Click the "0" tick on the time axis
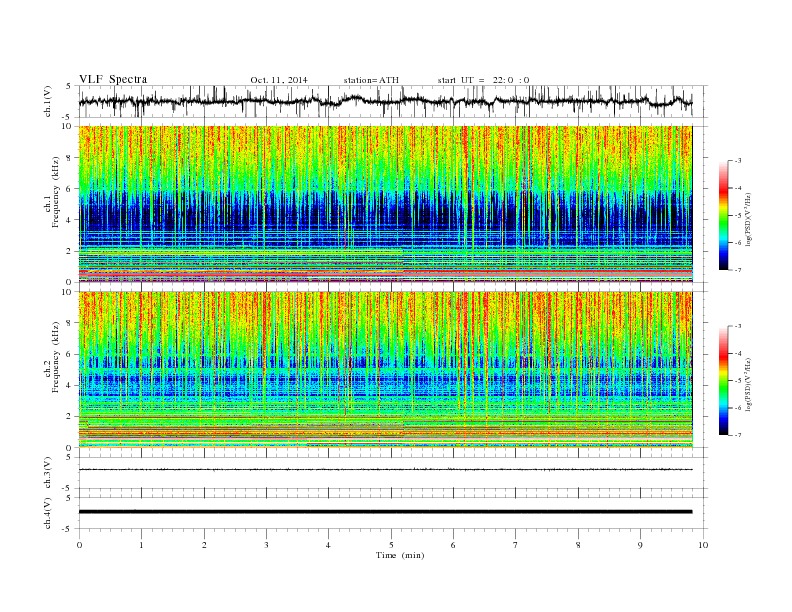792x612 pixels. tap(79, 545)
